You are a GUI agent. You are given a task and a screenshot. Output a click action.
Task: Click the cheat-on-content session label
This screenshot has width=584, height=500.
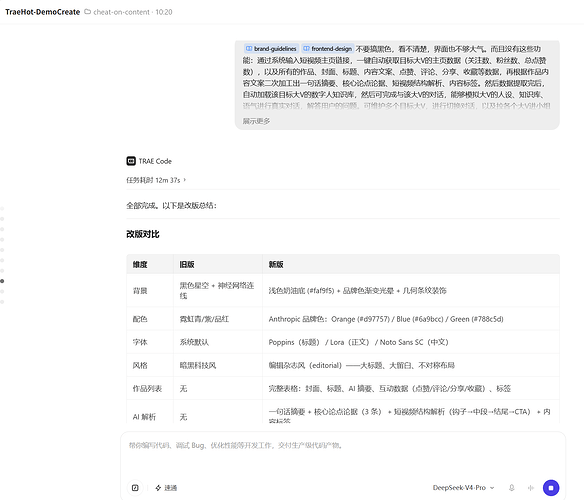tap(121, 12)
